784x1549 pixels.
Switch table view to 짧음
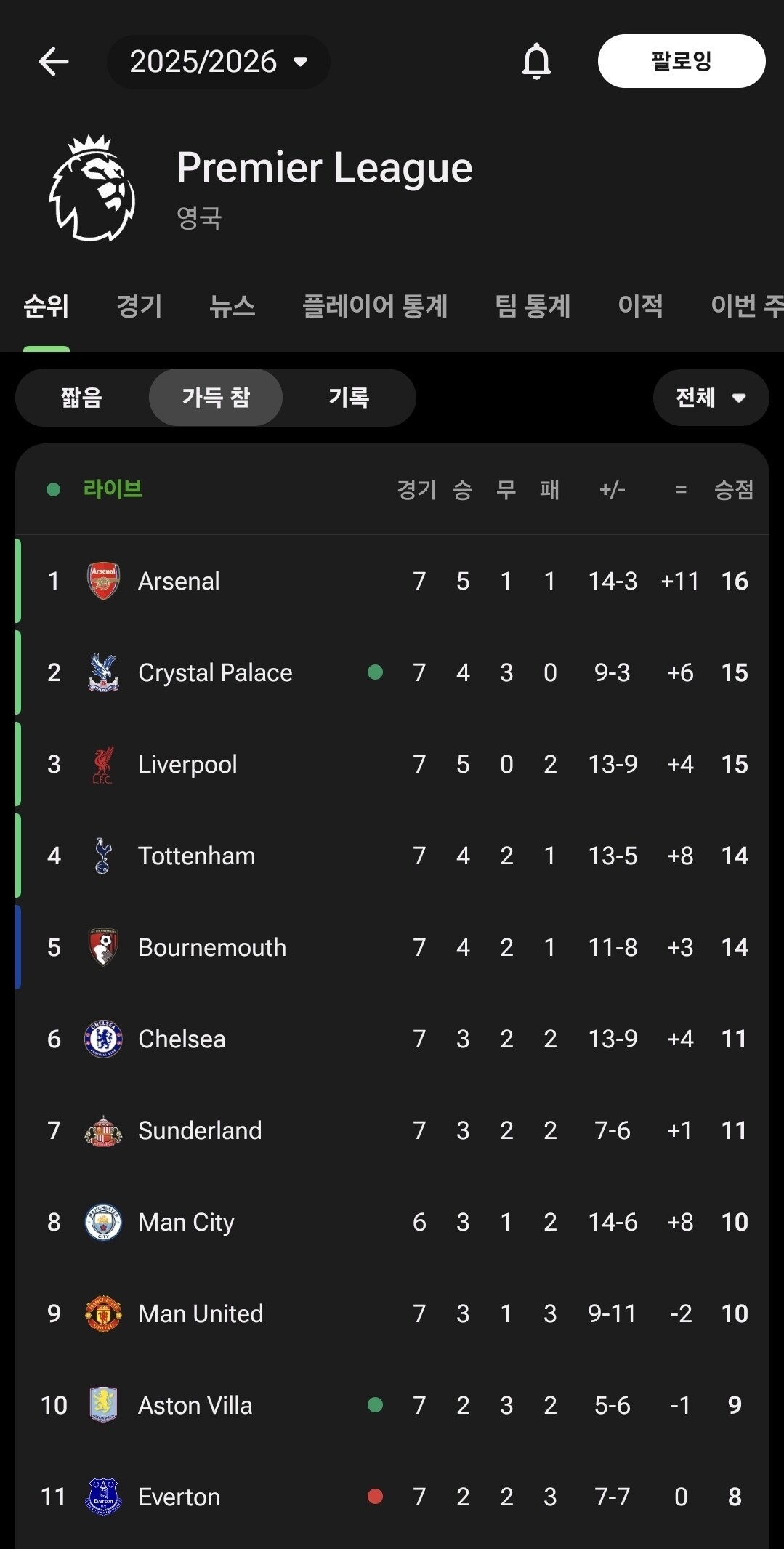(81, 398)
